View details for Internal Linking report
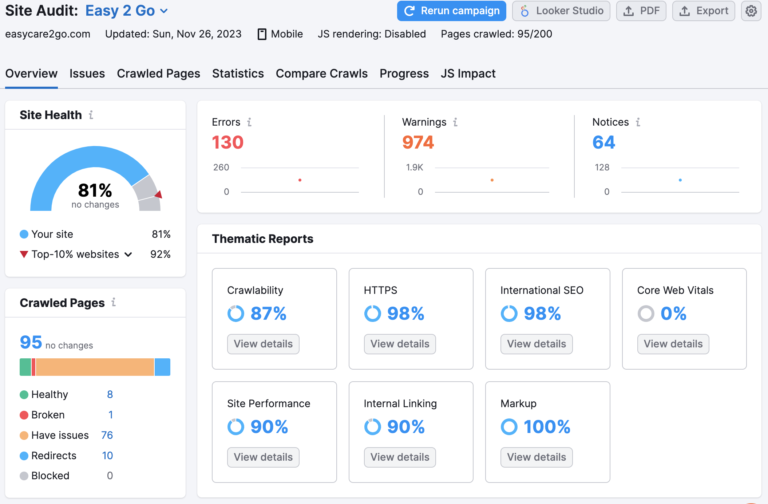Image resolution: width=768 pixels, height=504 pixels. click(x=400, y=457)
